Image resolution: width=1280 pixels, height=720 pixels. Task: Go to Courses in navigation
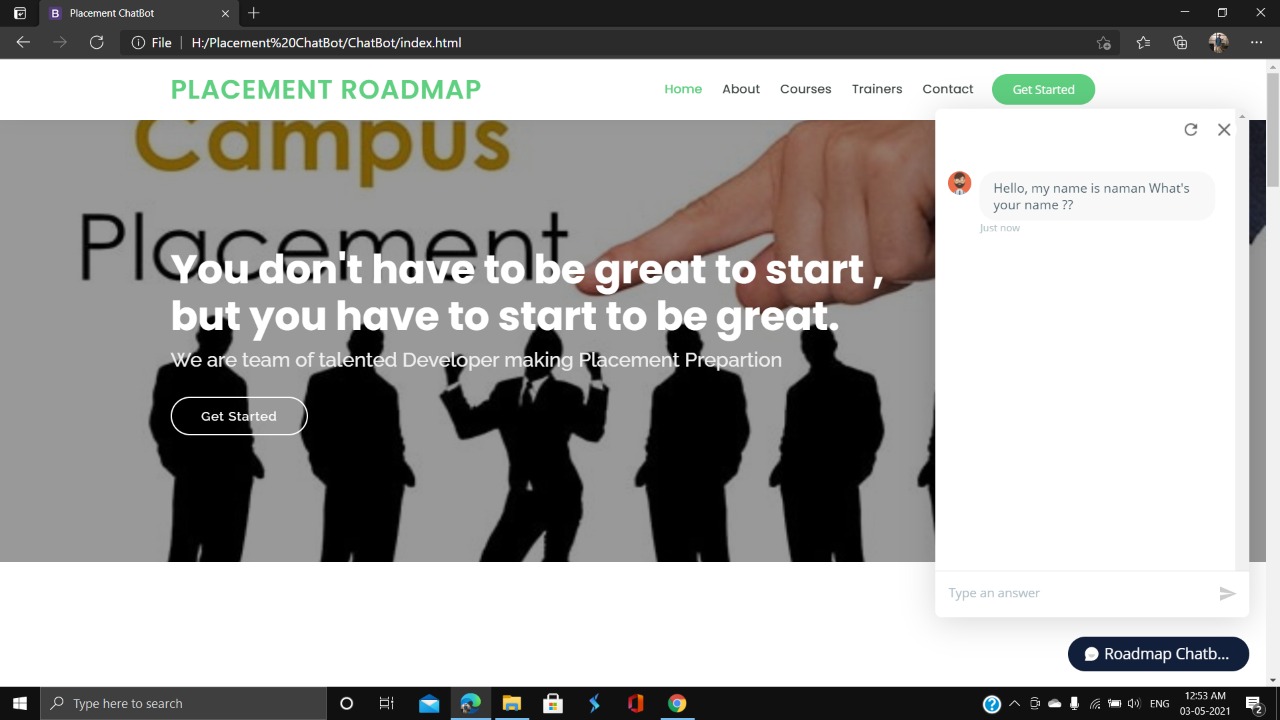pyautogui.click(x=805, y=89)
